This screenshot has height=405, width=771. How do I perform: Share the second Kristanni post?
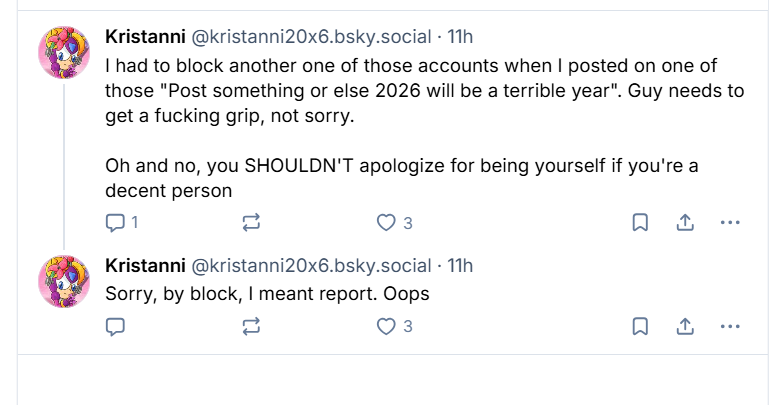pyautogui.click(x=686, y=326)
